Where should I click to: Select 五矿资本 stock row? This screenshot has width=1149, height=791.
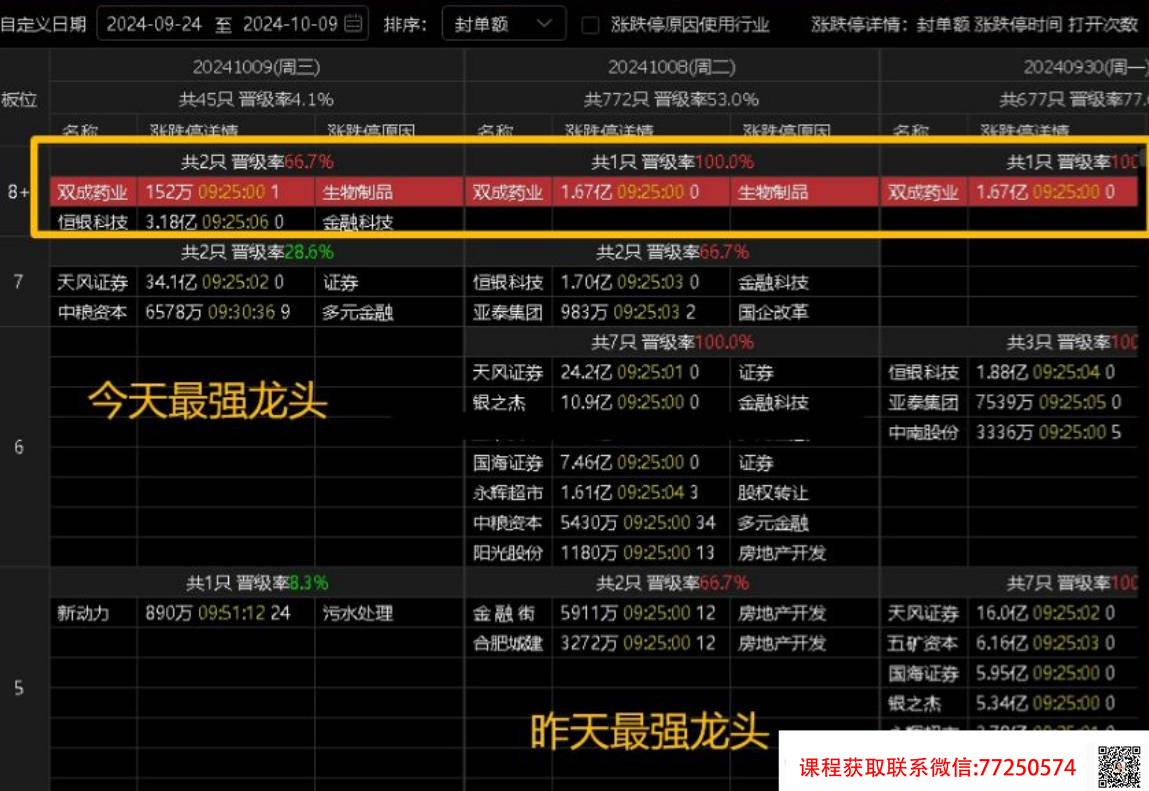click(923, 643)
